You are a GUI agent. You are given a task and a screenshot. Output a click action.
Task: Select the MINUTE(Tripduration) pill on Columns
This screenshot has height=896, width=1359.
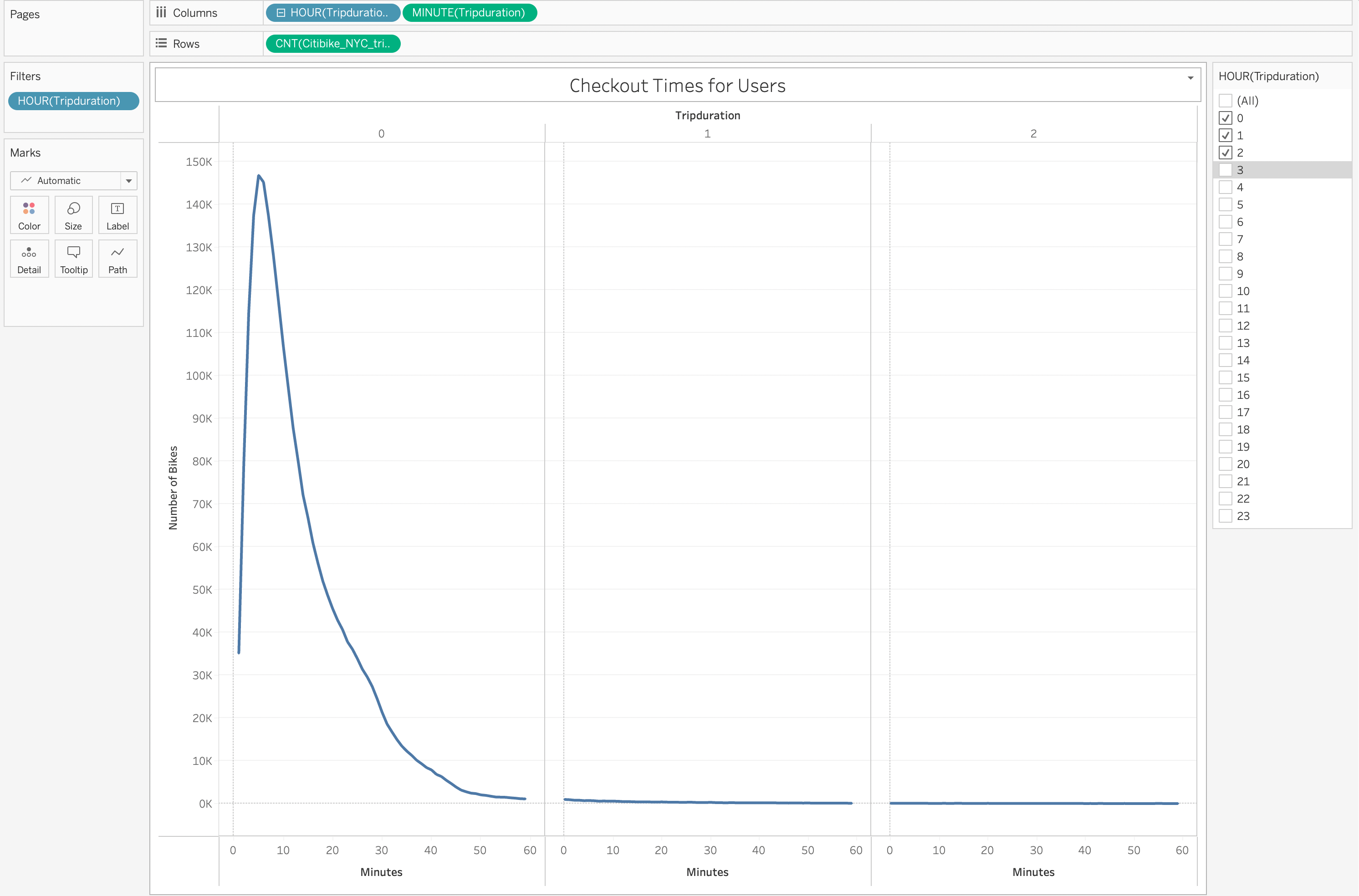pyautogui.click(x=469, y=12)
